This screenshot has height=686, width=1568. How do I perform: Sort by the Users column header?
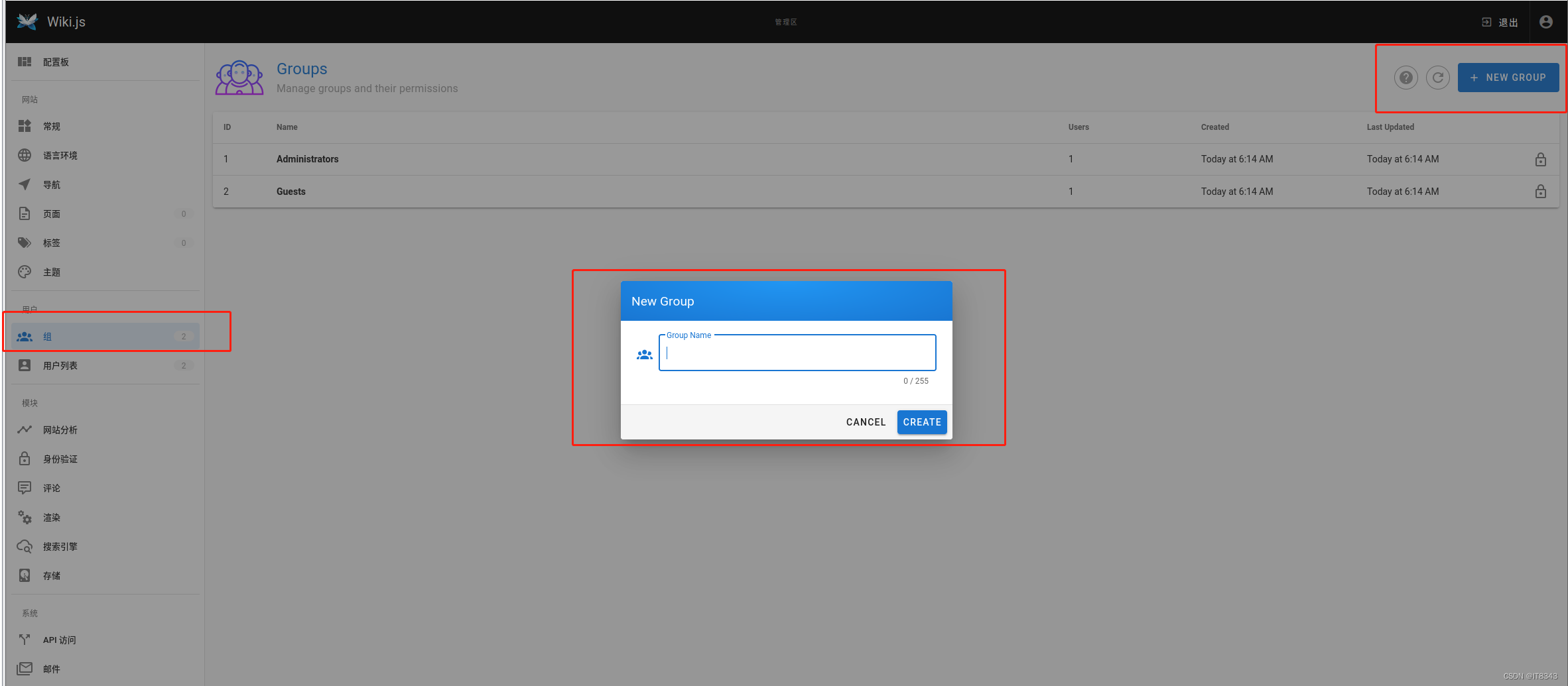click(1078, 127)
